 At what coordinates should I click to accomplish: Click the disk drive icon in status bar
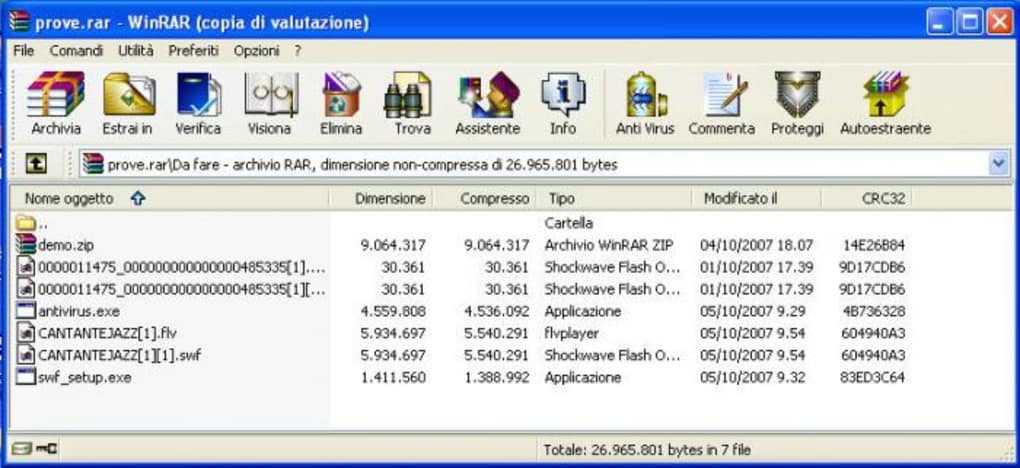pyautogui.click(x=21, y=449)
